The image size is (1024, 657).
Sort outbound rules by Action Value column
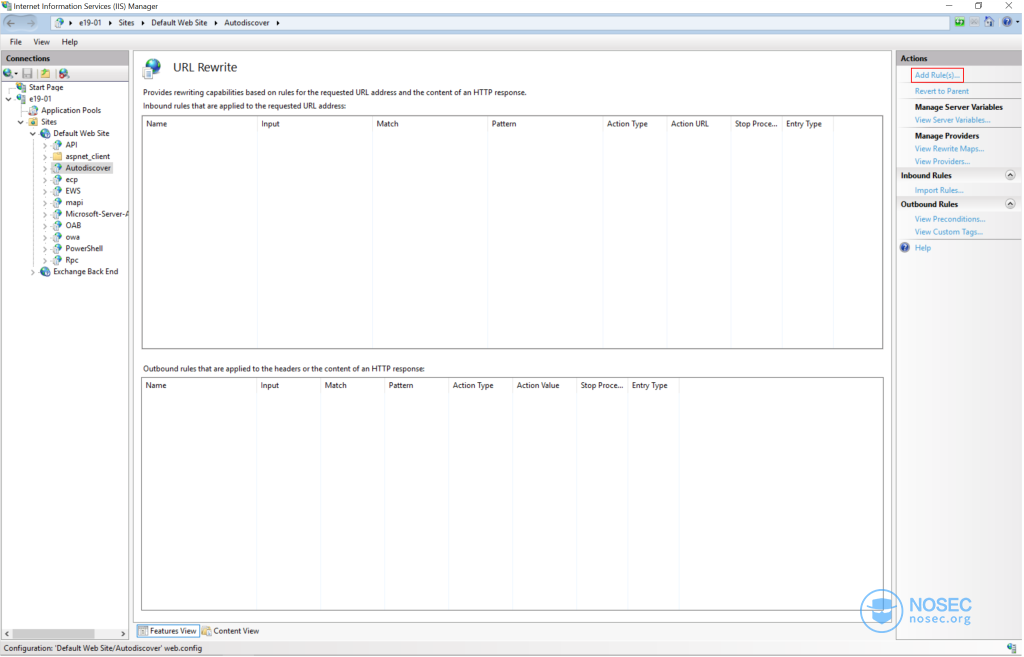[545, 385]
